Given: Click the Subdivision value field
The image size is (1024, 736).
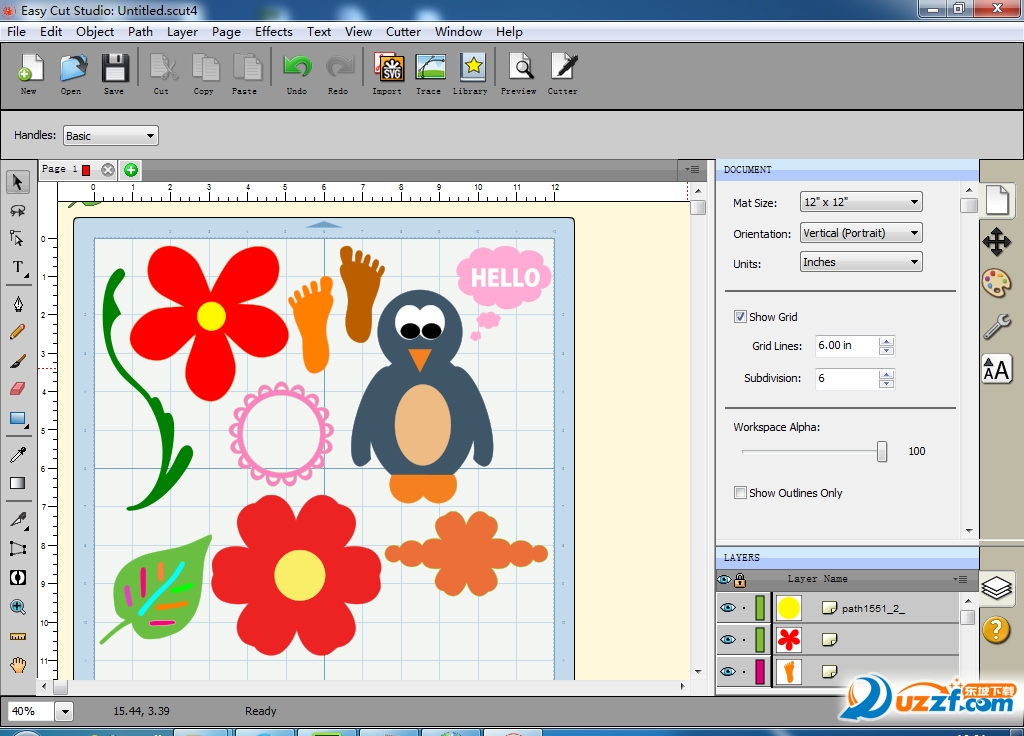Looking at the screenshot, I should [846, 378].
